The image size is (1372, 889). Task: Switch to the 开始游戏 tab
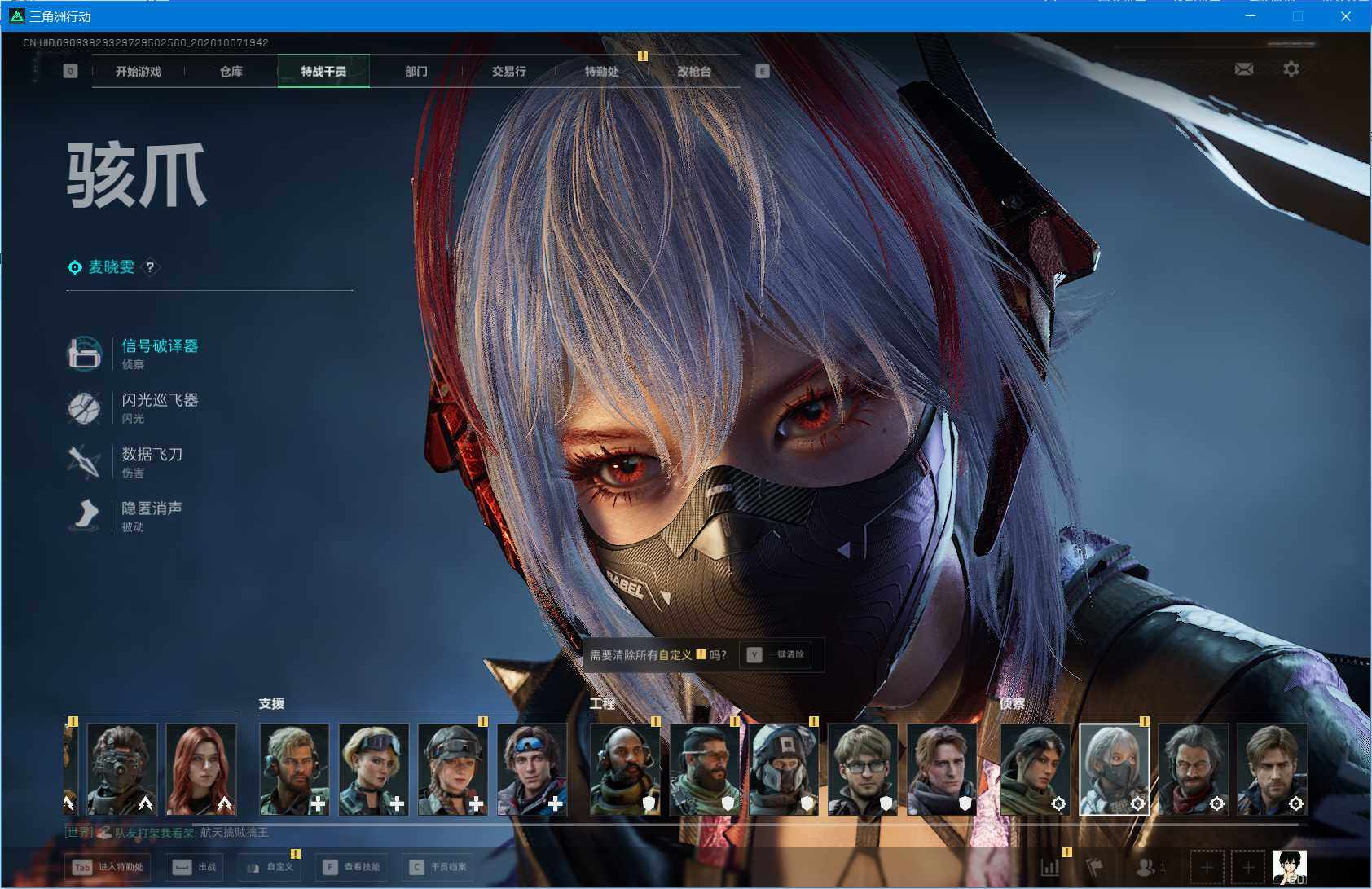139,71
